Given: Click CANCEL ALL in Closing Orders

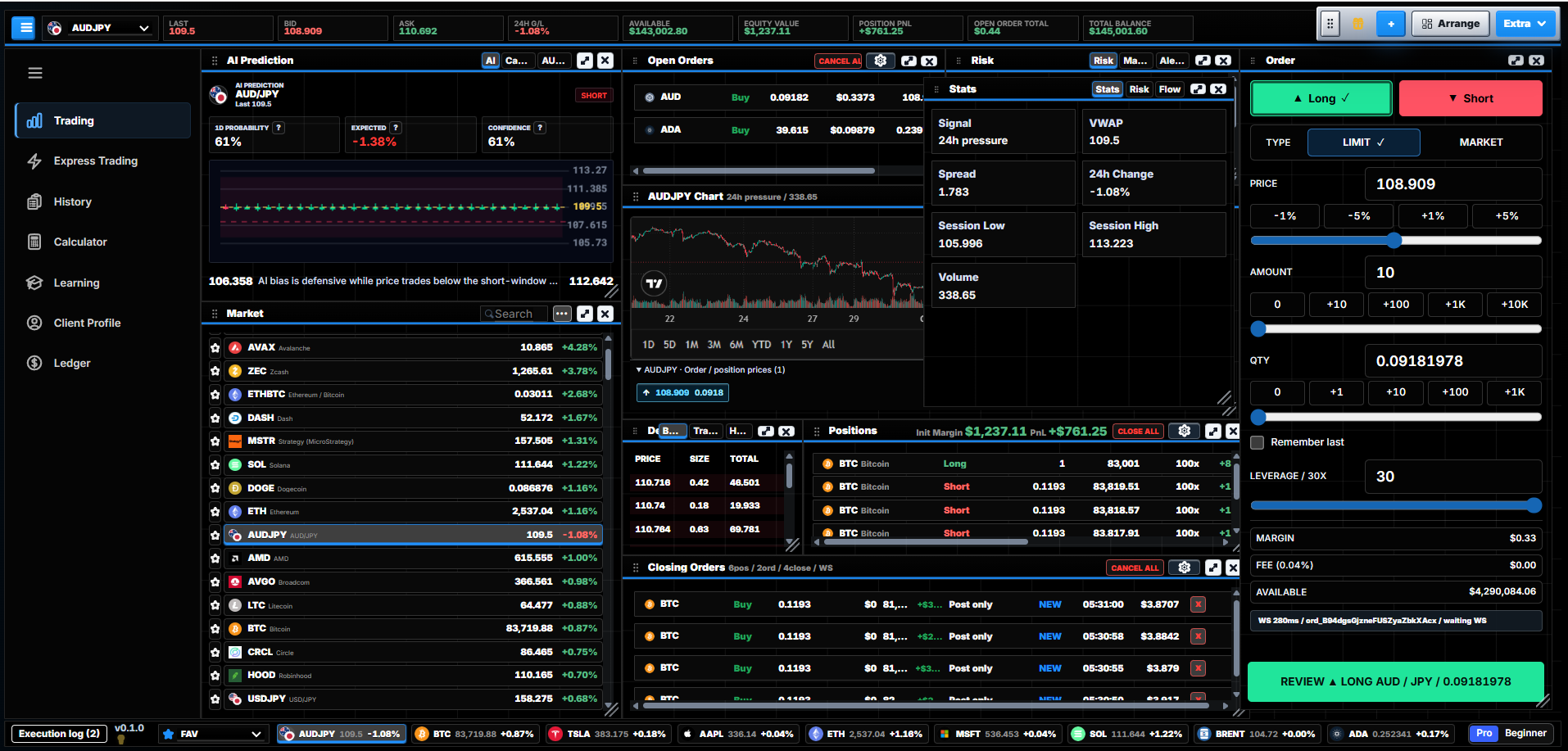Looking at the screenshot, I should pos(1135,568).
